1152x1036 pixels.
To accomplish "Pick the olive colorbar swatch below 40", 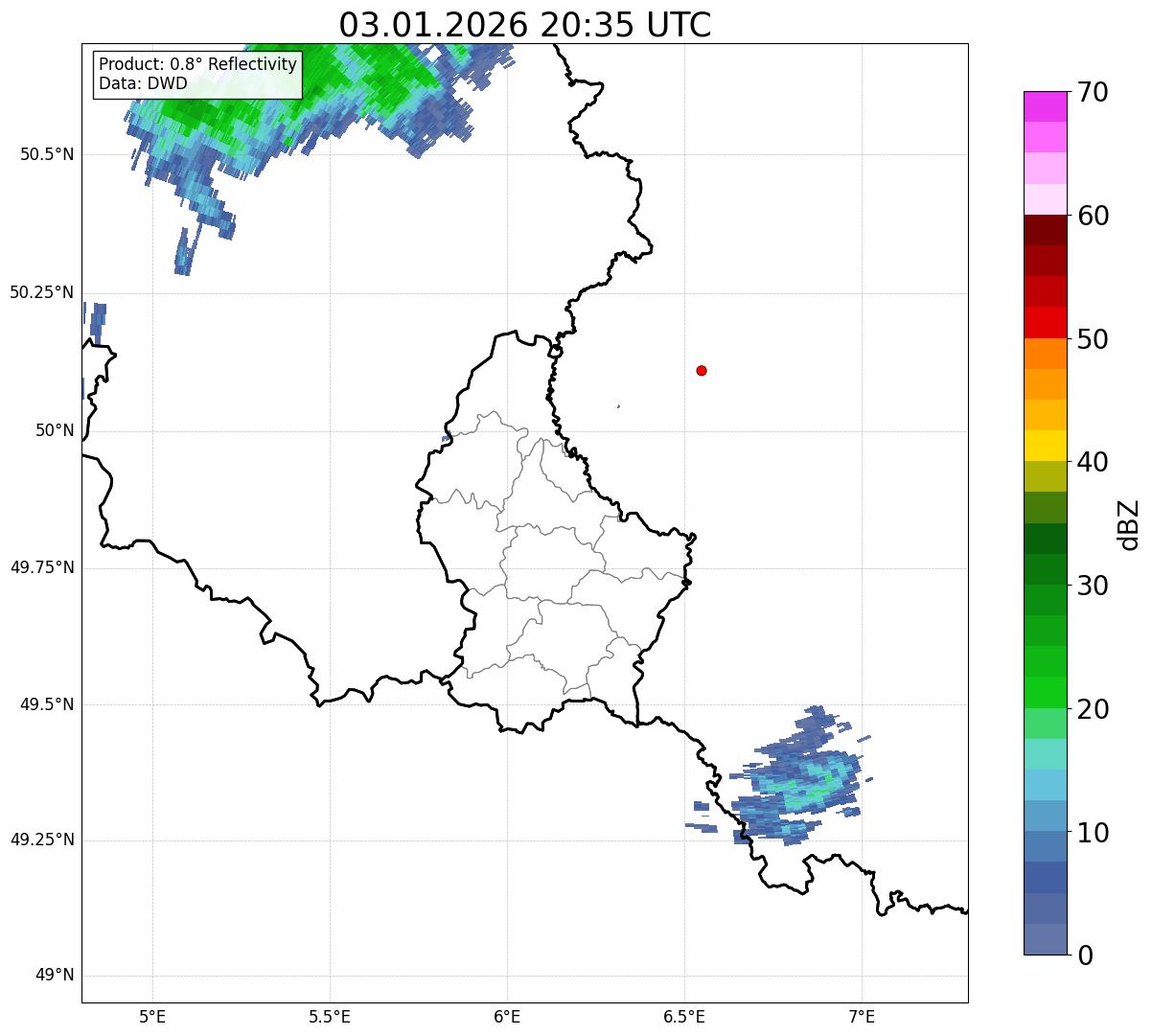I will (1046, 476).
